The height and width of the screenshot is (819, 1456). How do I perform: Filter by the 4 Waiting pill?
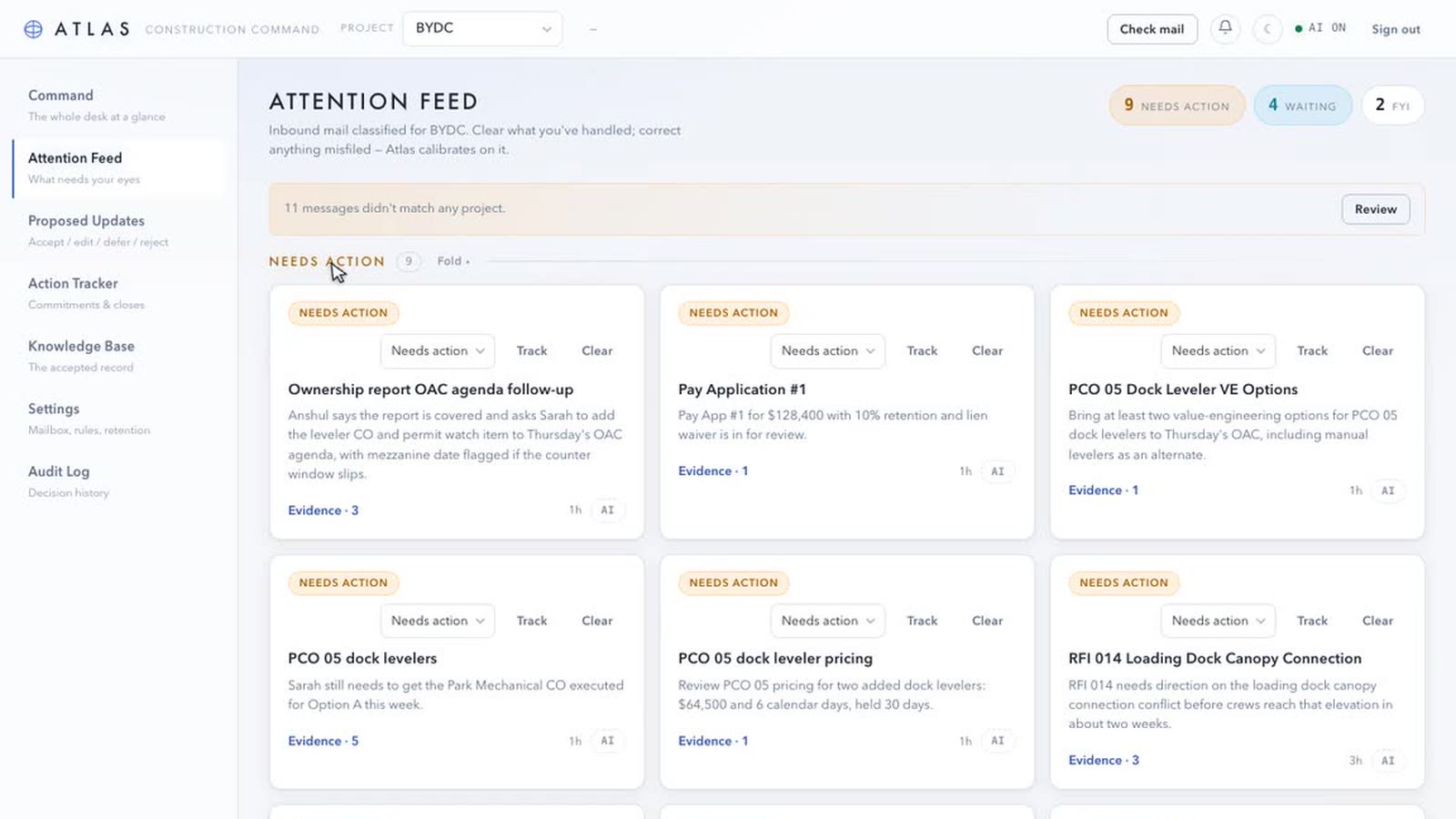(x=1302, y=106)
